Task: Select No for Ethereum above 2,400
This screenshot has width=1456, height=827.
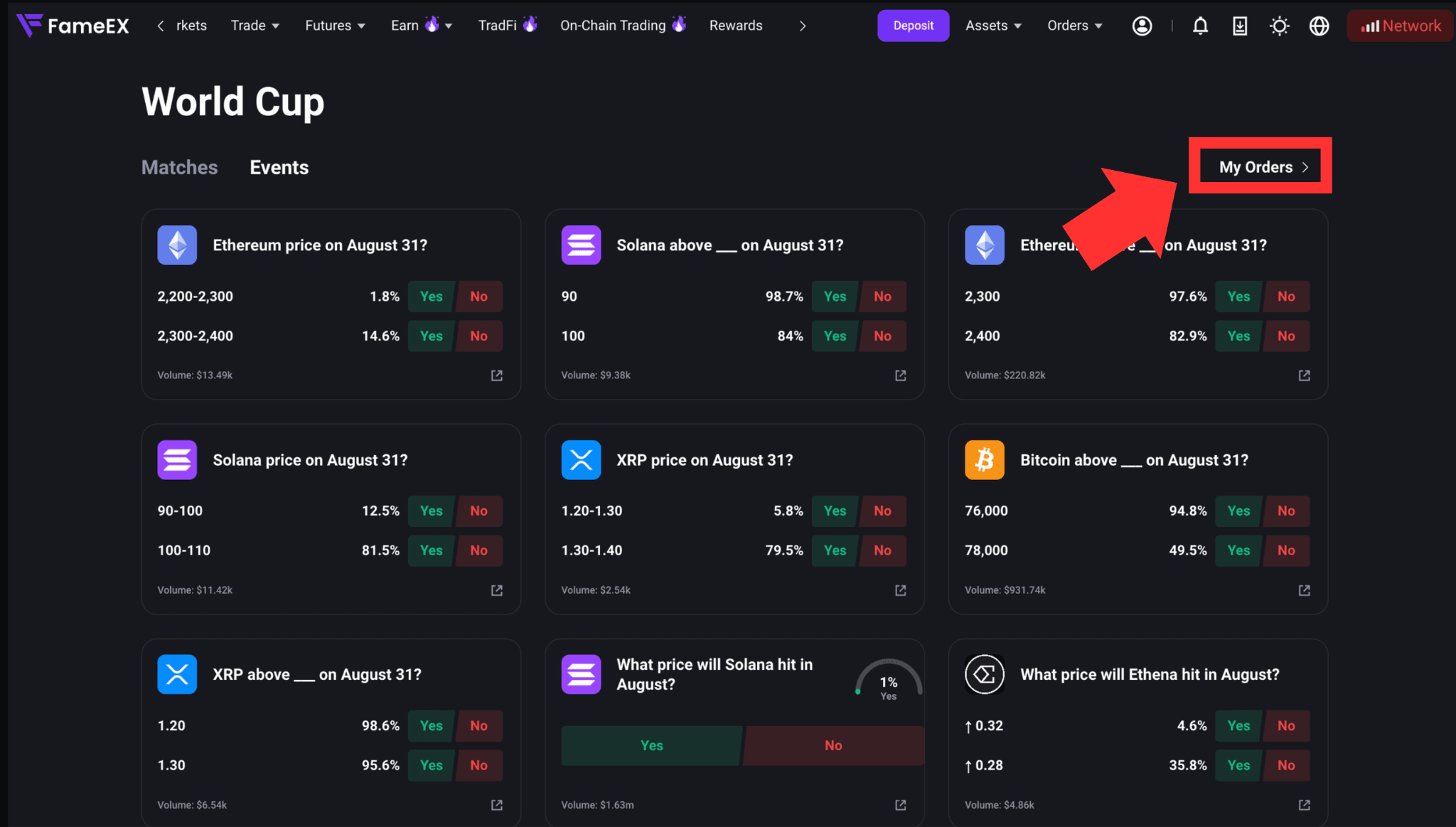Action: tap(1287, 336)
